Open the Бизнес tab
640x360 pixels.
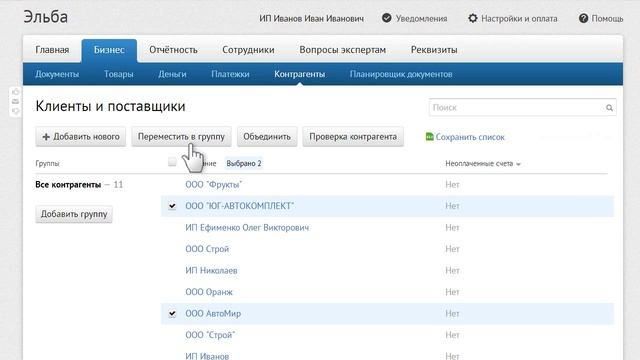coord(109,50)
